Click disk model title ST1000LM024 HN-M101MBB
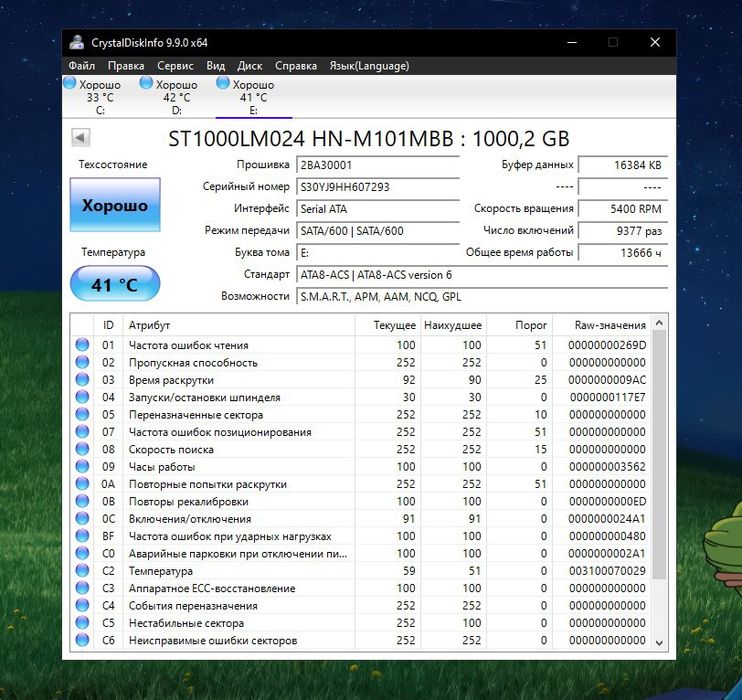The height and width of the screenshot is (700, 742). point(369,139)
